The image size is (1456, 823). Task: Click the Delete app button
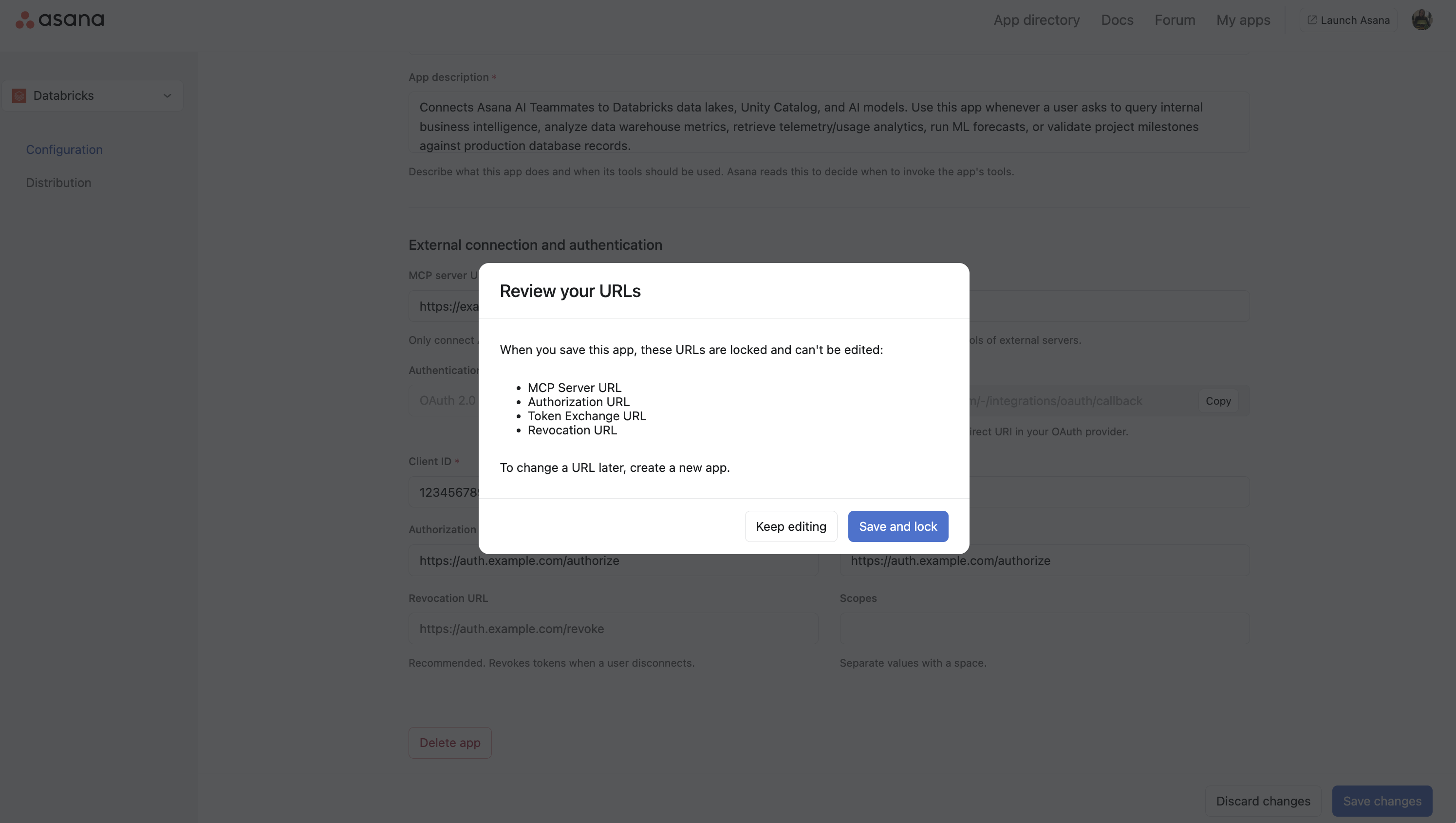(450, 743)
